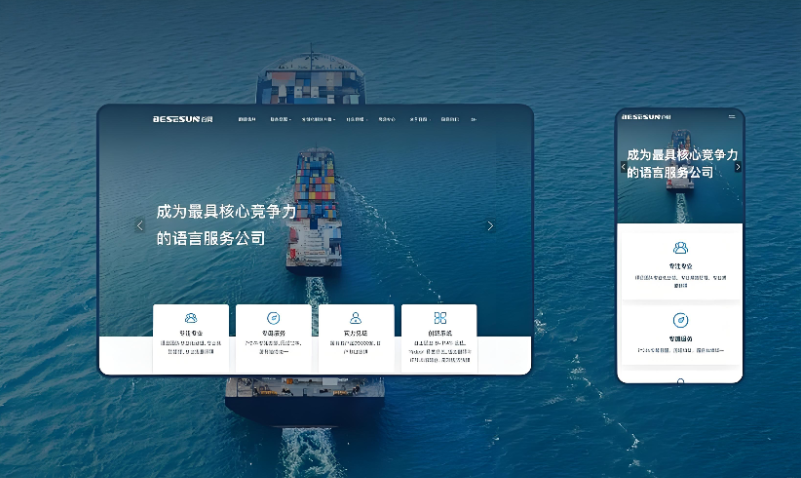Go to next slide on desktop banner

[x=490, y=226]
